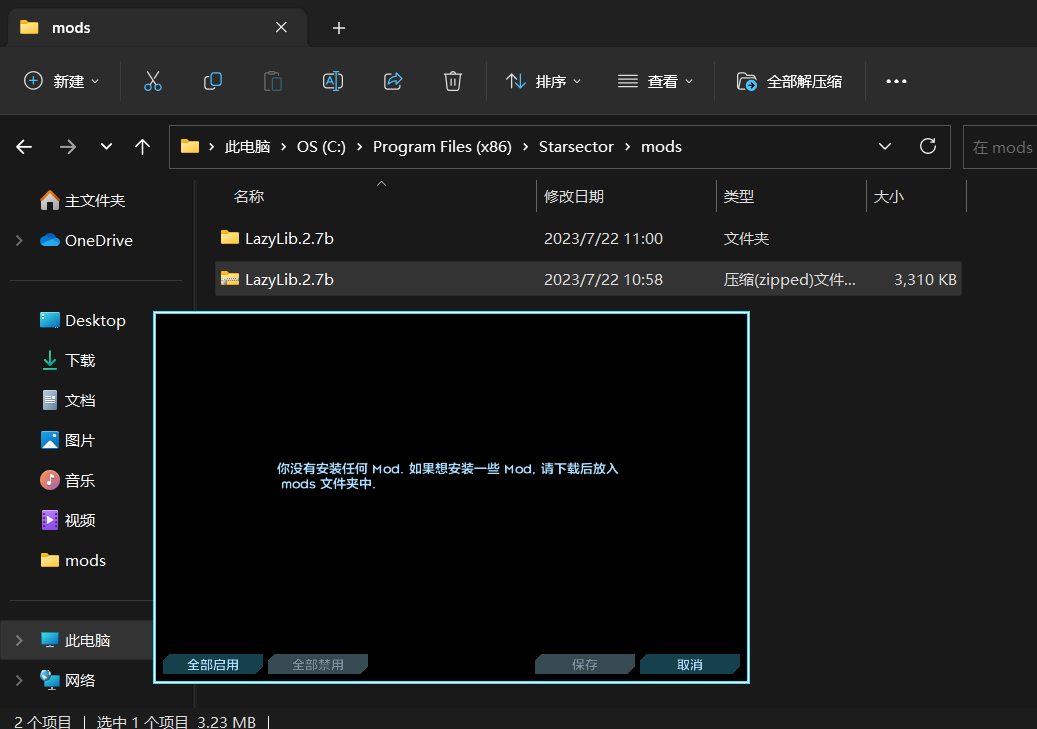Open the mods folder in the sidebar
The image size is (1037, 729).
[x=85, y=560]
